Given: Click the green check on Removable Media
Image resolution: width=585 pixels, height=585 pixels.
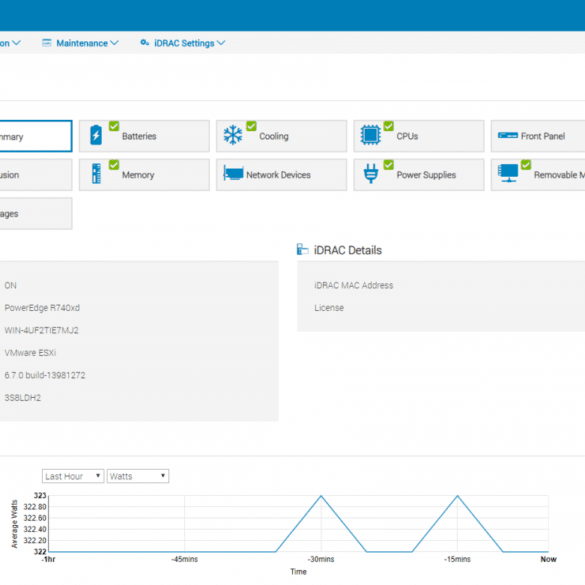Looking at the screenshot, I should (x=526, y=165).
